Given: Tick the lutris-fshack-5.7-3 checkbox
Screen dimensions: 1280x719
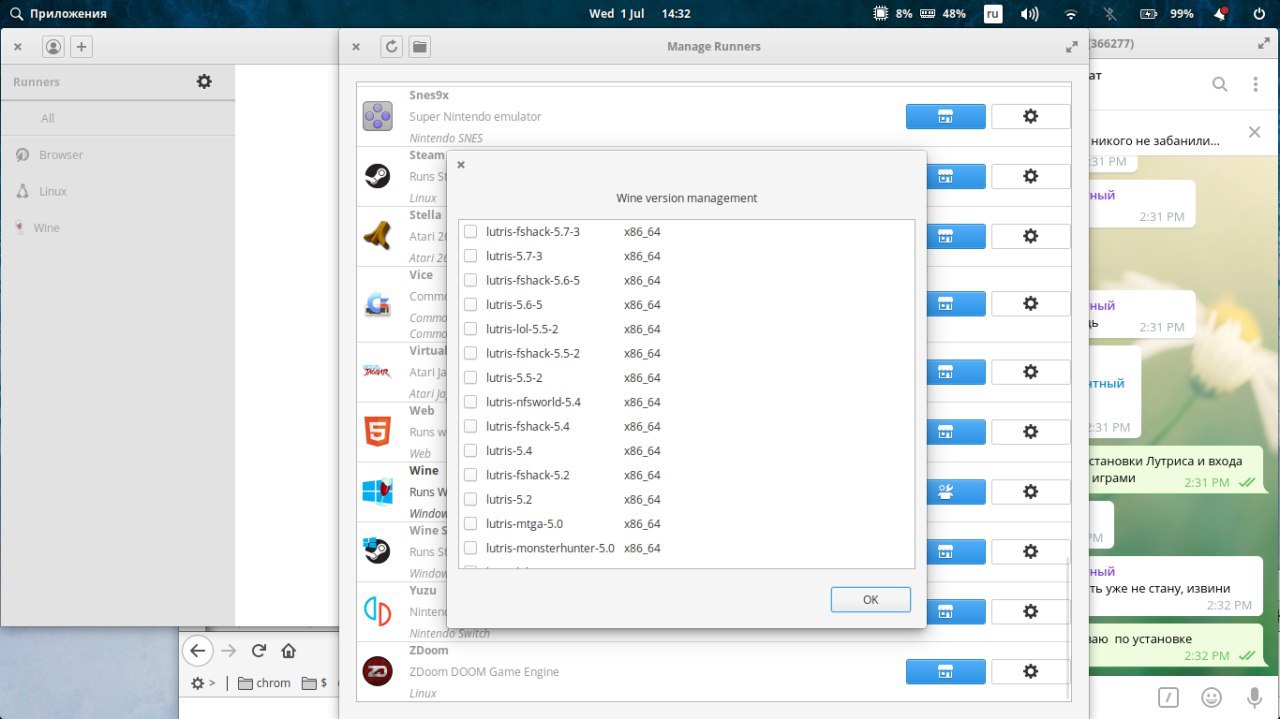Looking at the screenshot, I should point(470,232).
